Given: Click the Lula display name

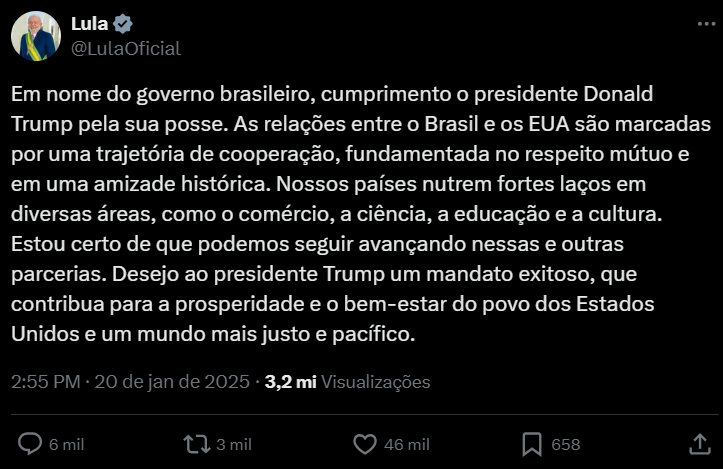Looking at the screenshot, I should pos(90,24).
